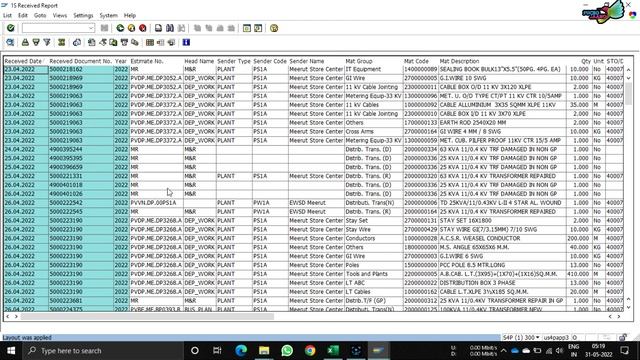640x360 pixels.
Task: Click the Windows Start button
Action: 11,351
